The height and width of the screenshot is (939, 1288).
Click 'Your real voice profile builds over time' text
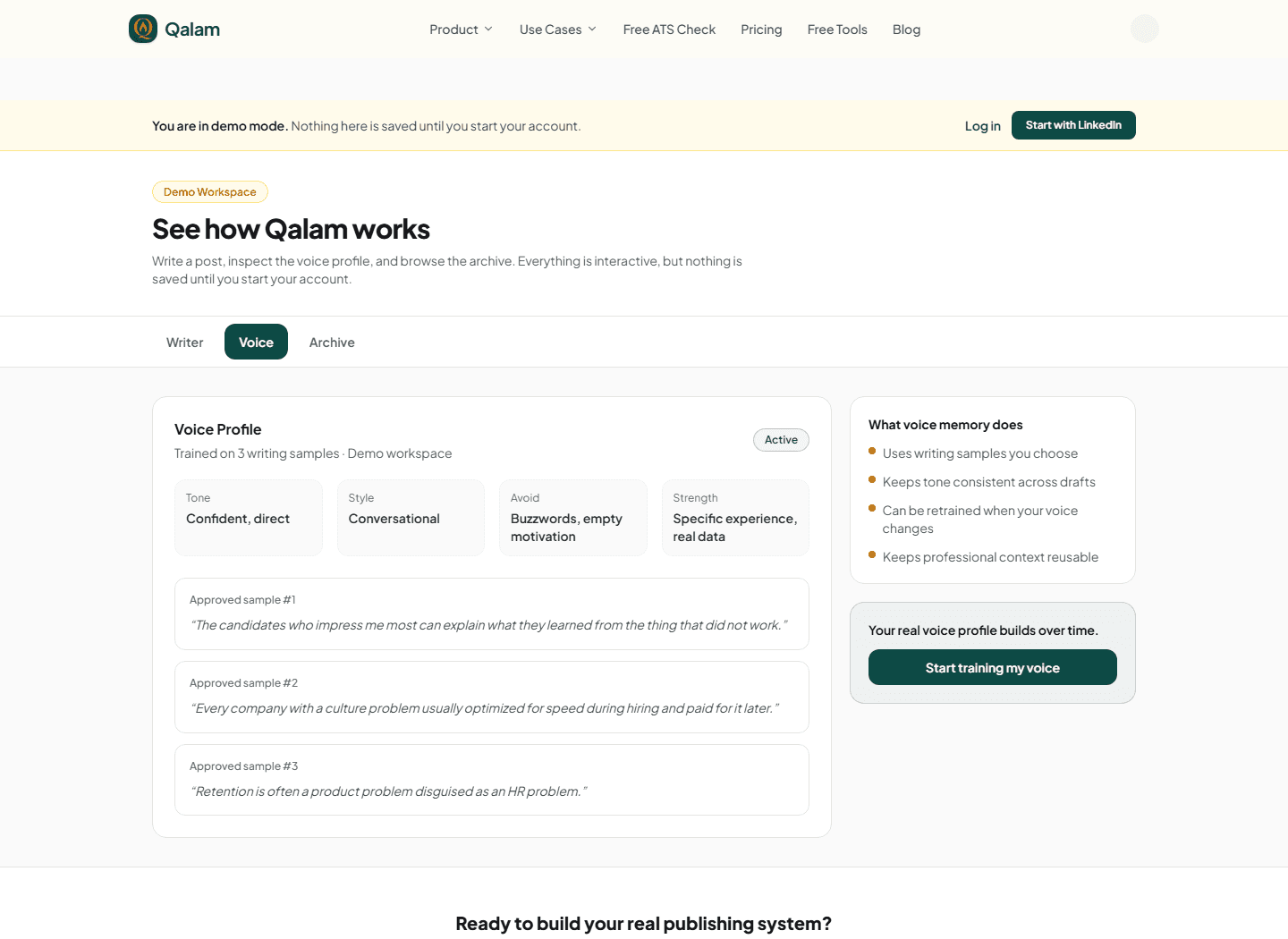983,630
